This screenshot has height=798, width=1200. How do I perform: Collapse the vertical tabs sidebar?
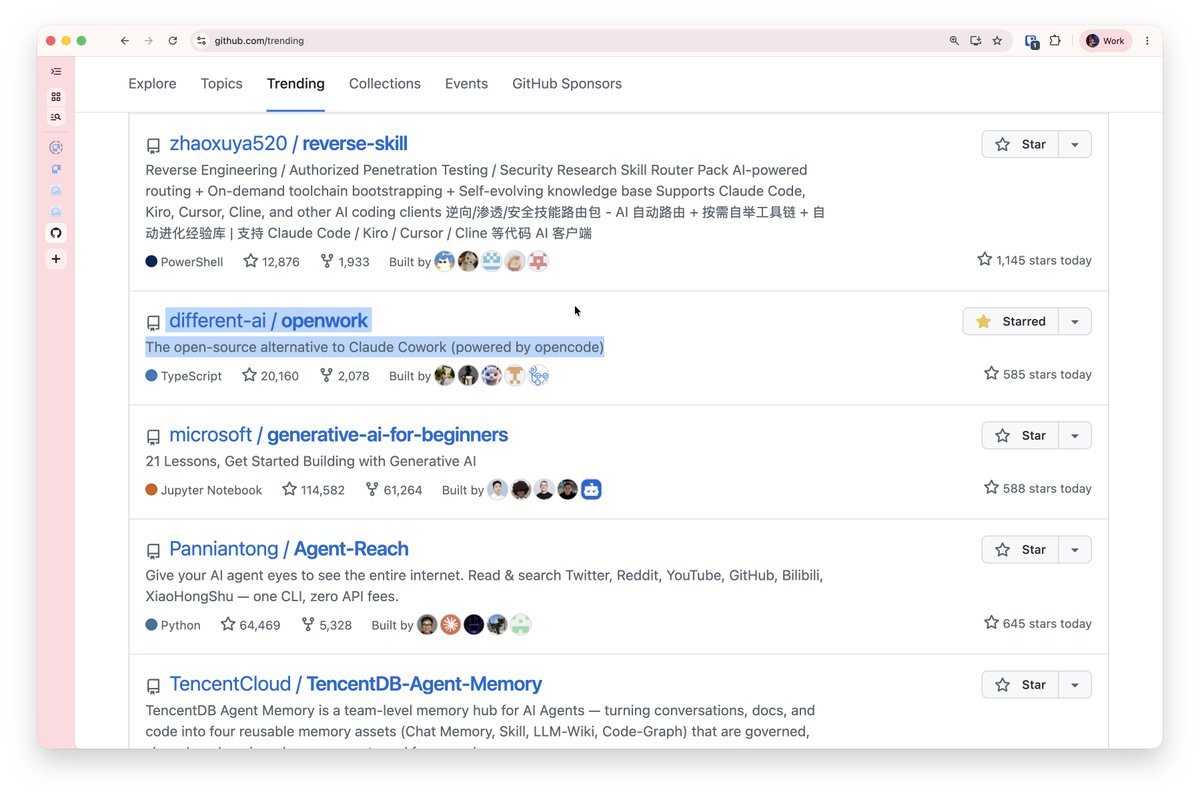56,71
